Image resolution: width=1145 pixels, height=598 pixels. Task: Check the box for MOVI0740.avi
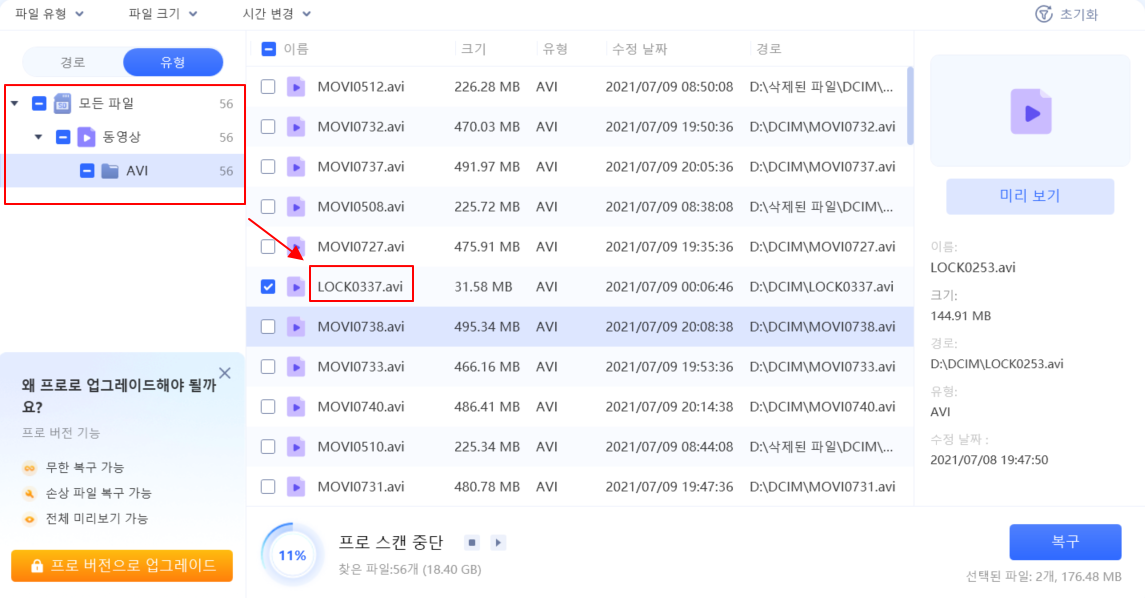coord(268,407)
